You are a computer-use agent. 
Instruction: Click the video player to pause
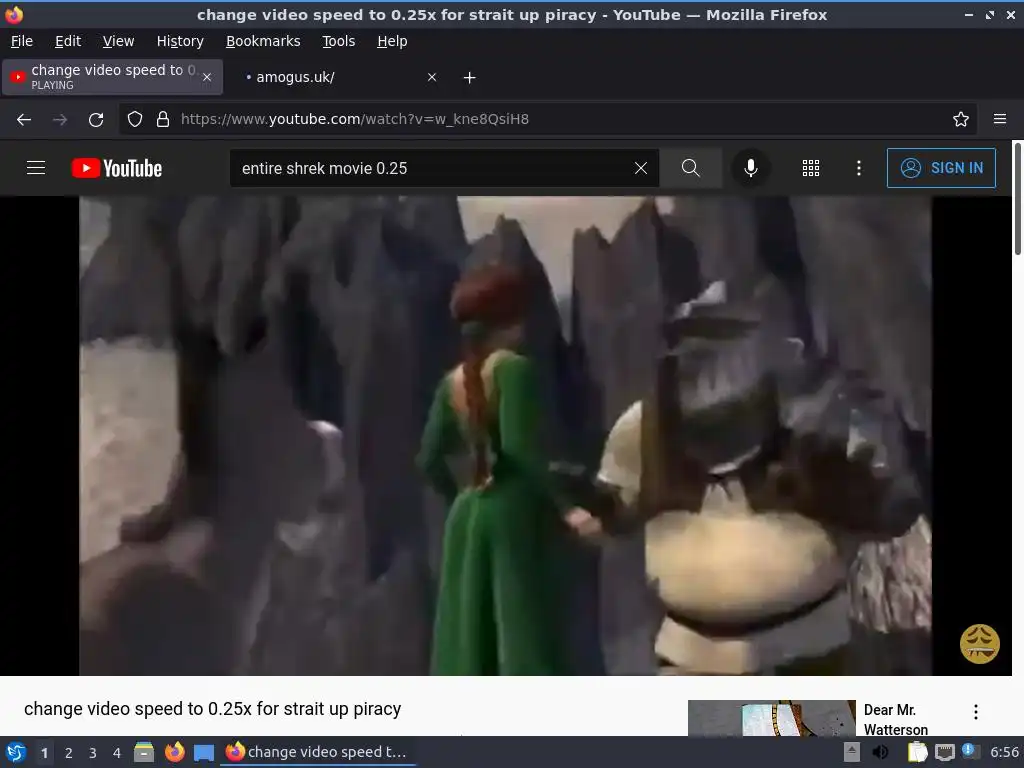505,436
